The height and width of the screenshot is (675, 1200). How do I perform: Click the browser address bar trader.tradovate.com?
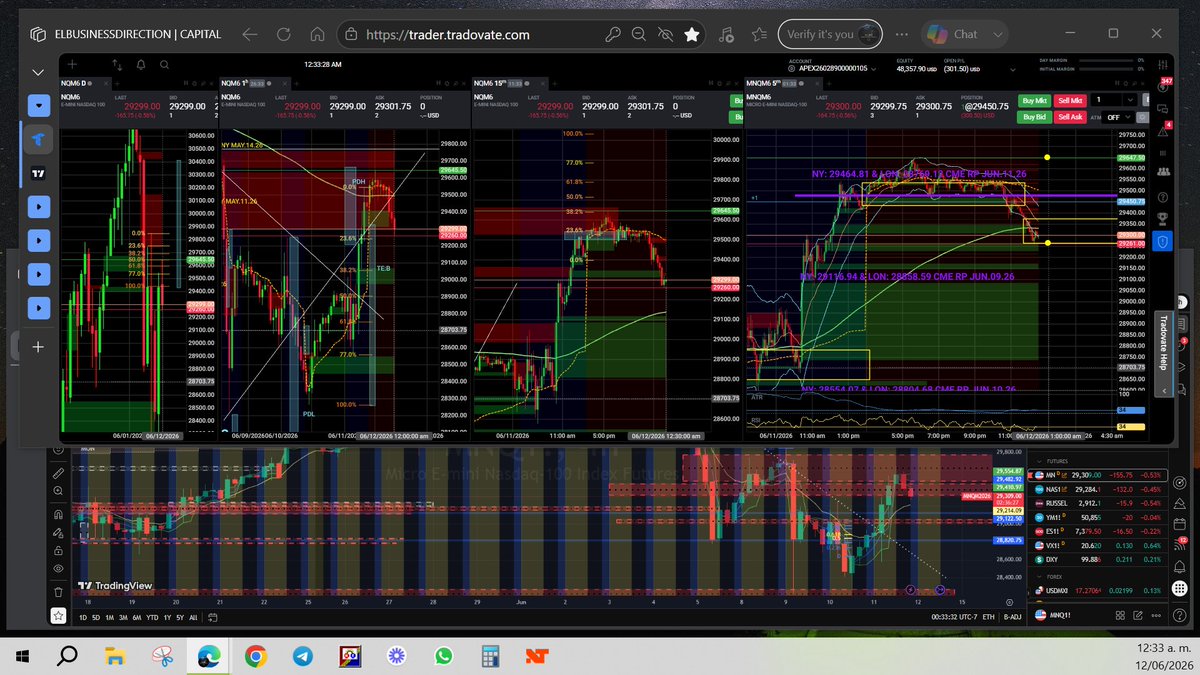tap(448, 34)
